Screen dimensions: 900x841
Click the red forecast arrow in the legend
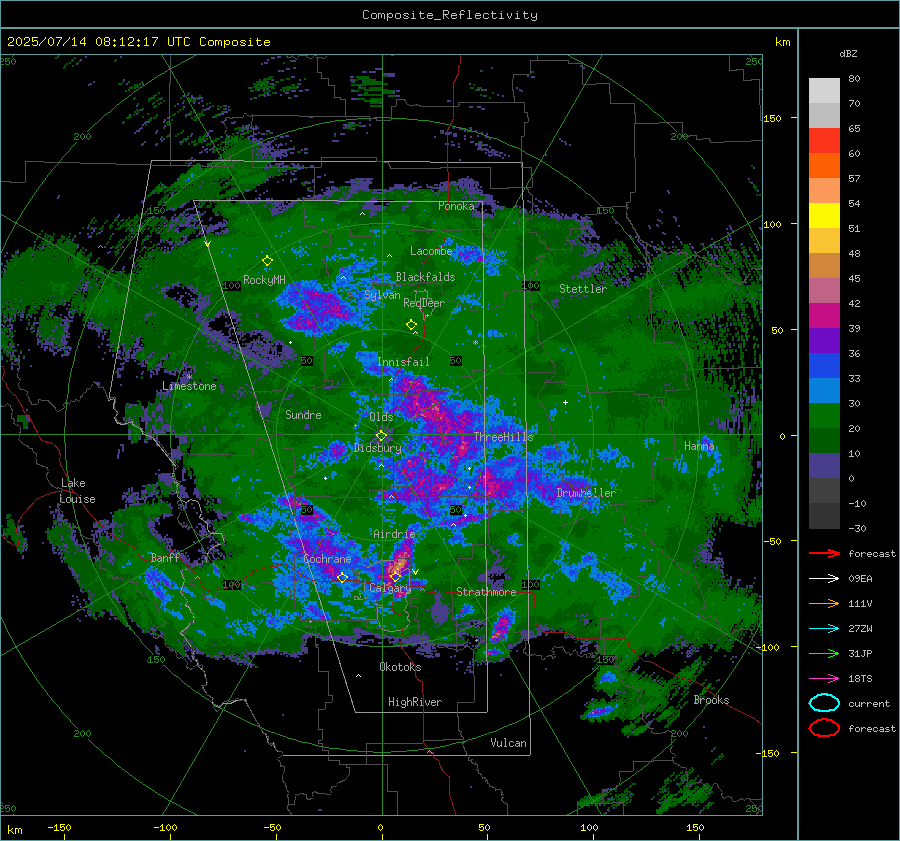tap(824, 553)
